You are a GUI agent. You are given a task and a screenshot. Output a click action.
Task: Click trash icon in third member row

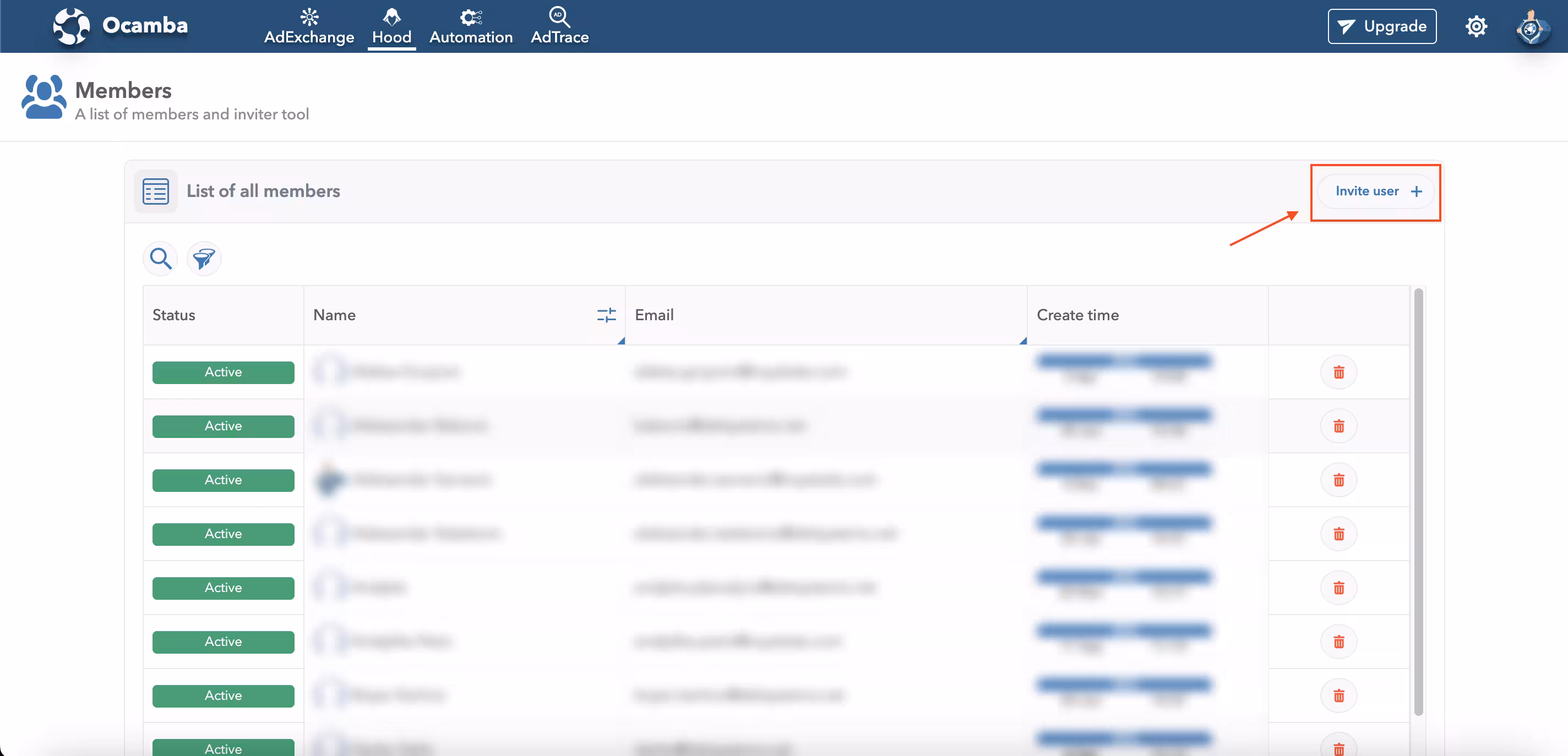pos(1338,480)
